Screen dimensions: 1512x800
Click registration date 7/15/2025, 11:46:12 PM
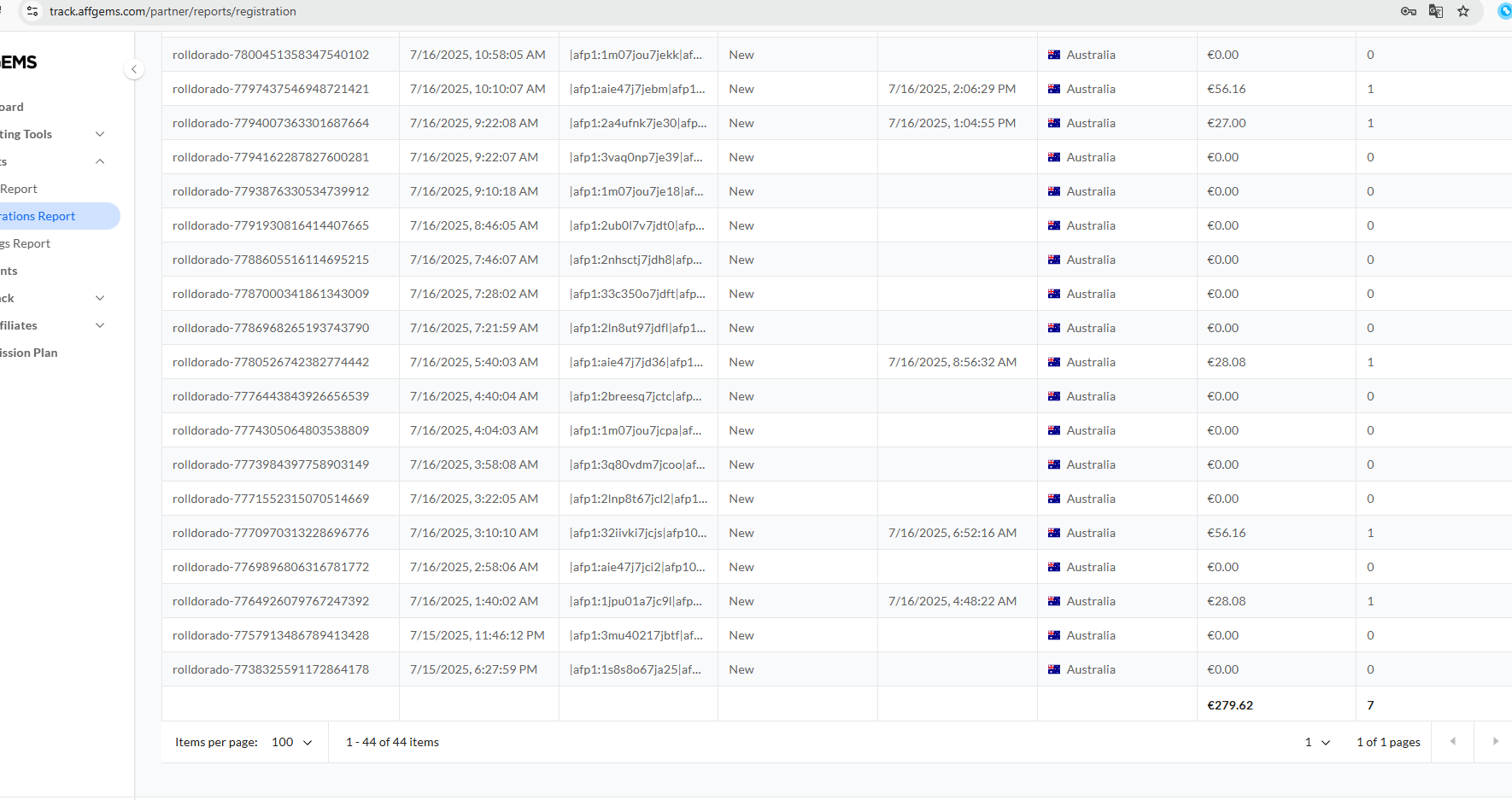pyautogui.click(x=478, y=635)
